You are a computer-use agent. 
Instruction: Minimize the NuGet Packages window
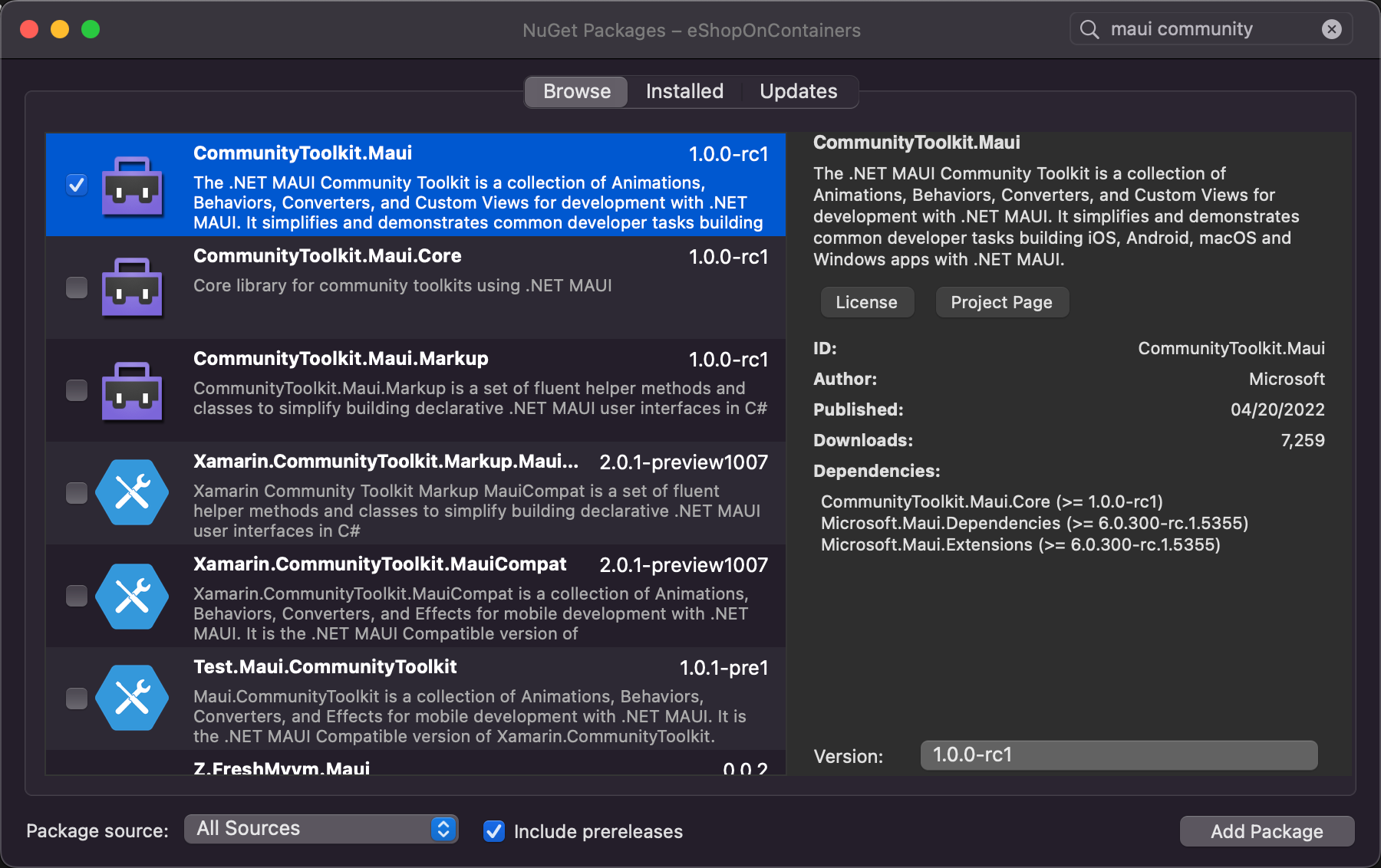point(60,29)
